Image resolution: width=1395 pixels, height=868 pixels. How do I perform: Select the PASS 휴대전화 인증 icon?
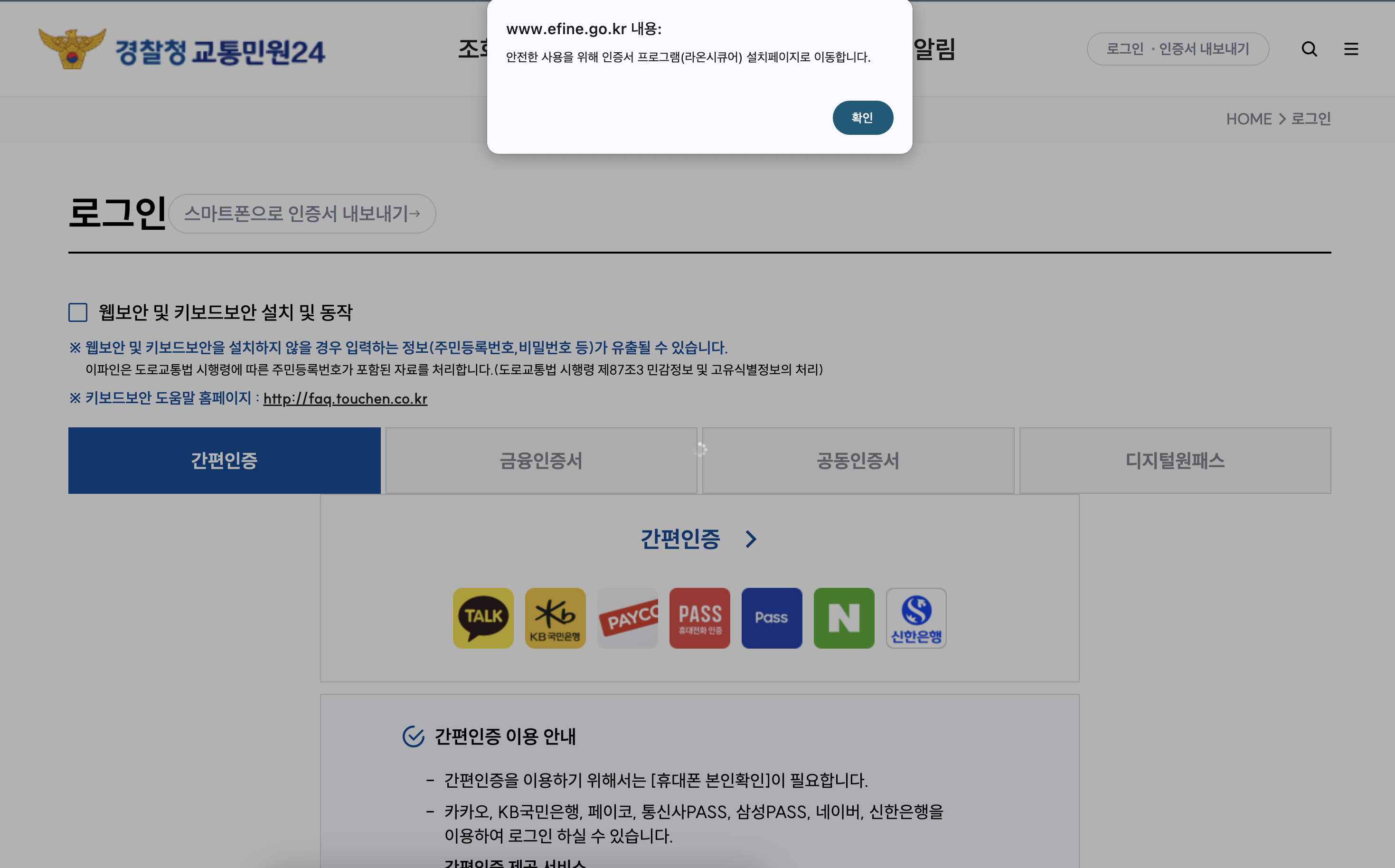[699, 618]
